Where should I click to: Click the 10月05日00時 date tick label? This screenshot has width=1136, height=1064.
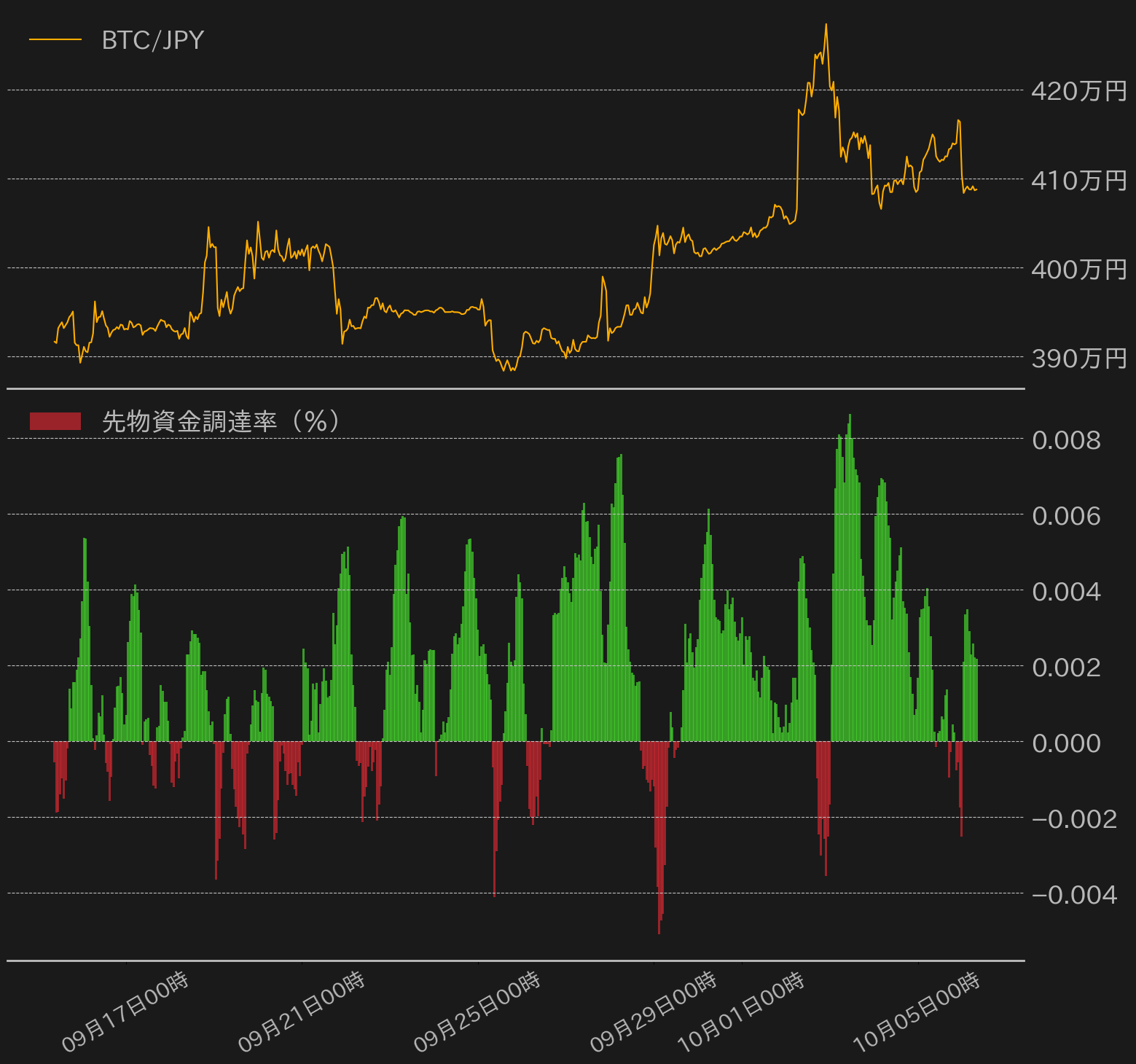pyautogui.click(x=917, y=1012)
